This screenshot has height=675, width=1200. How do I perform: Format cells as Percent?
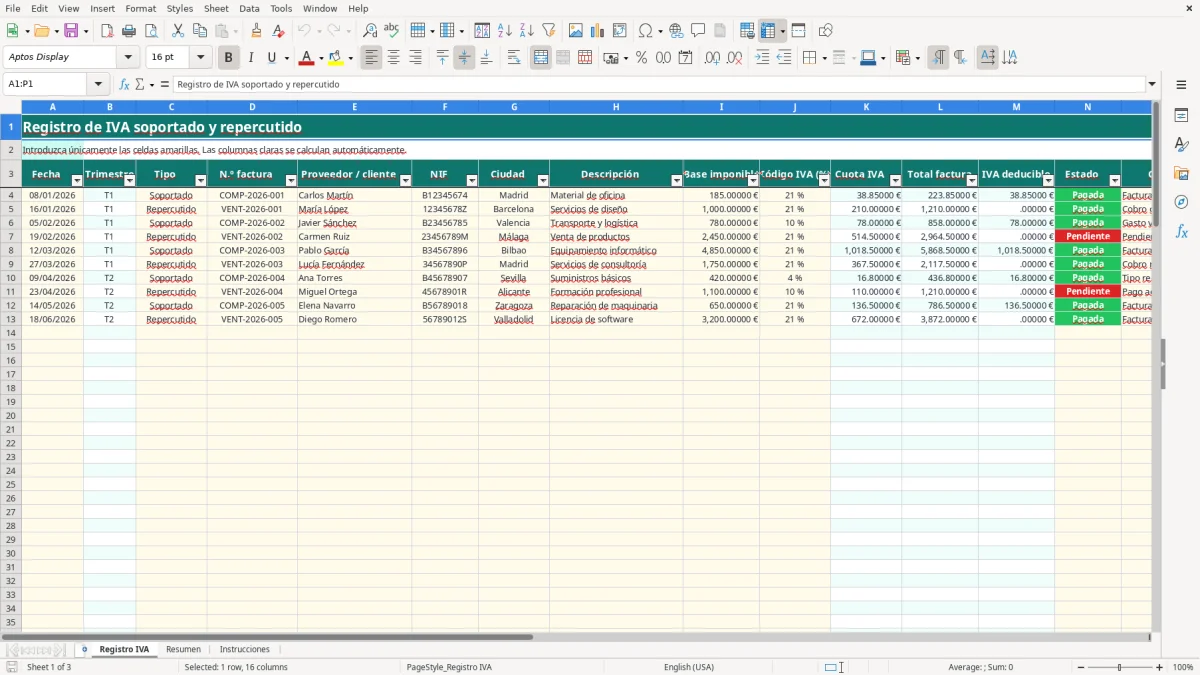(x=641, y=58)
